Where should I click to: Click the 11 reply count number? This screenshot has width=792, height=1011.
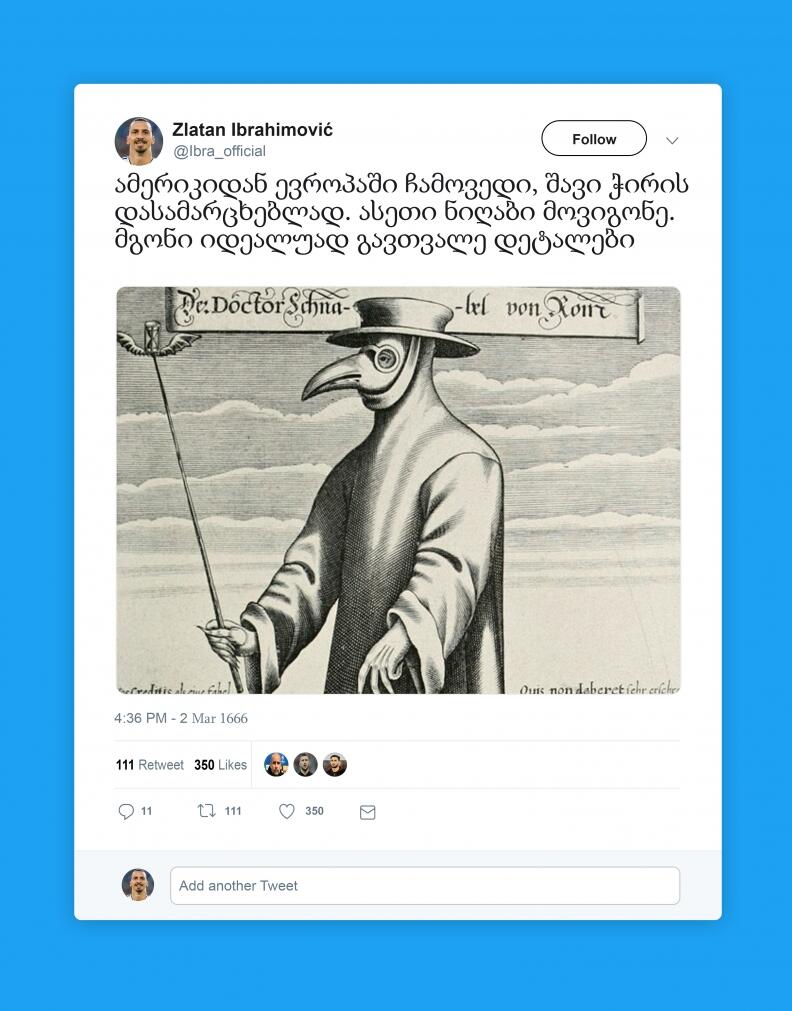click(146, 811)
